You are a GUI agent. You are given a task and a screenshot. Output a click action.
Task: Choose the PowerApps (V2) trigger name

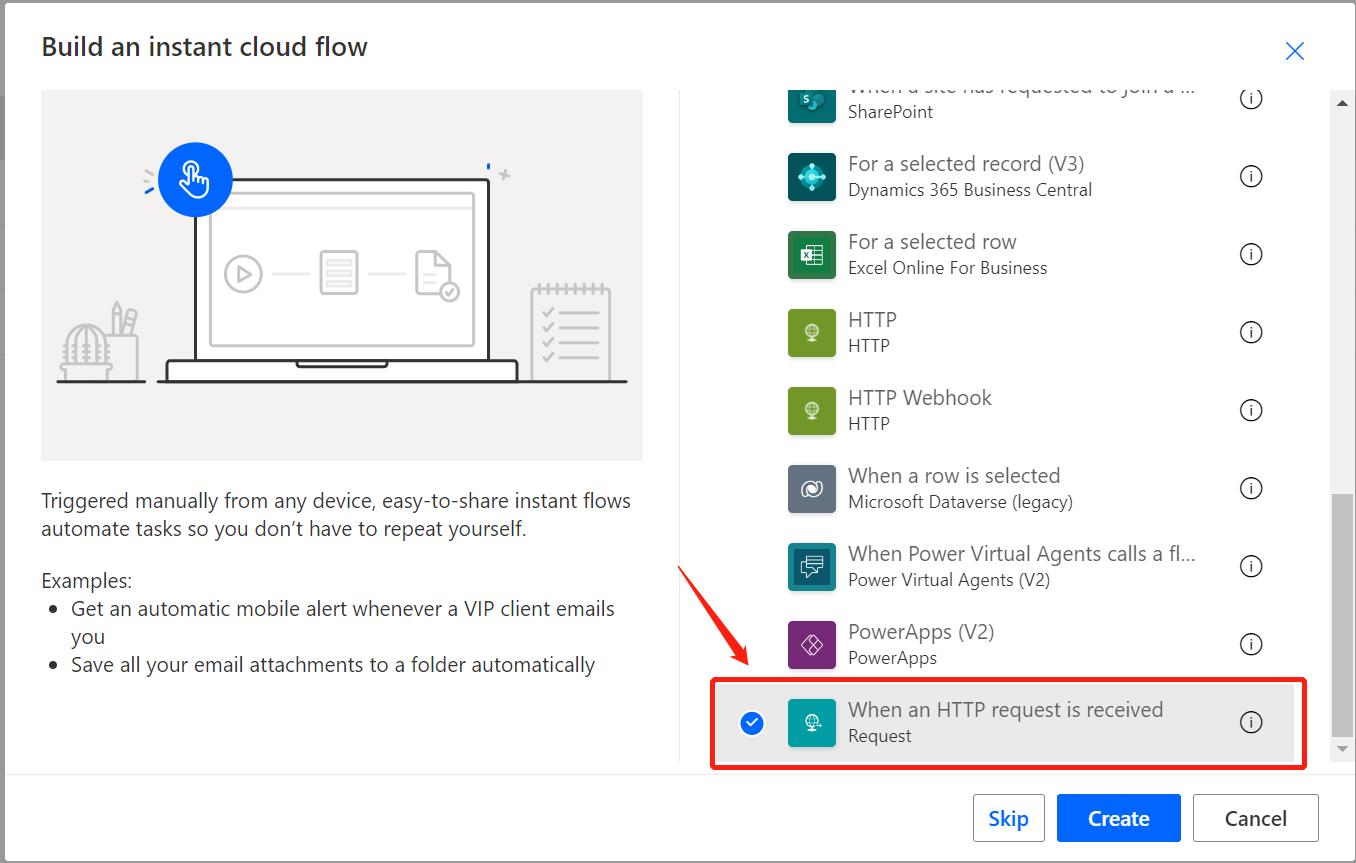click(x=921, y=632)
